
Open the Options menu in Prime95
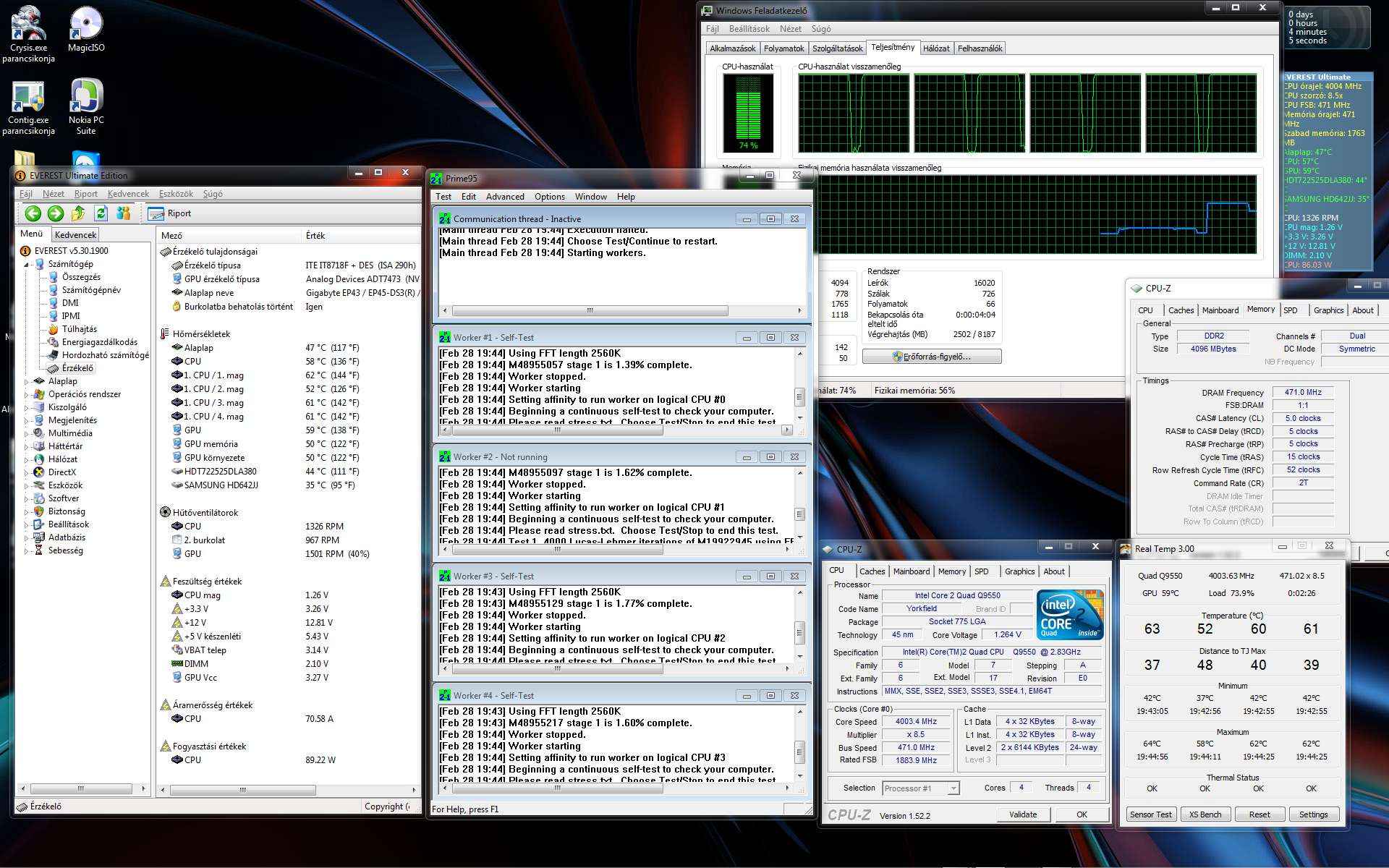550,197
